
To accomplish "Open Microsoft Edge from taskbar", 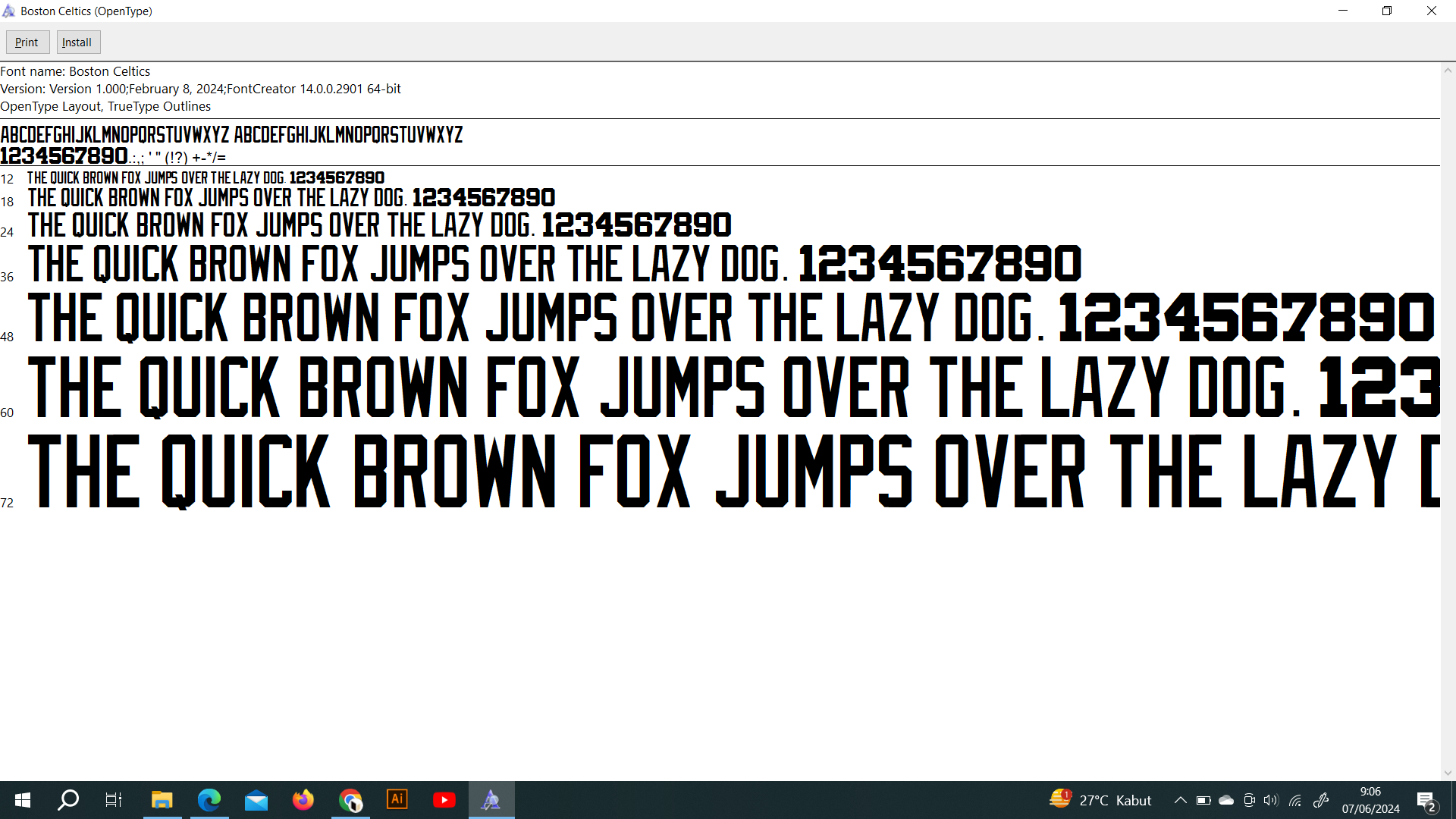I will (209, 800).
